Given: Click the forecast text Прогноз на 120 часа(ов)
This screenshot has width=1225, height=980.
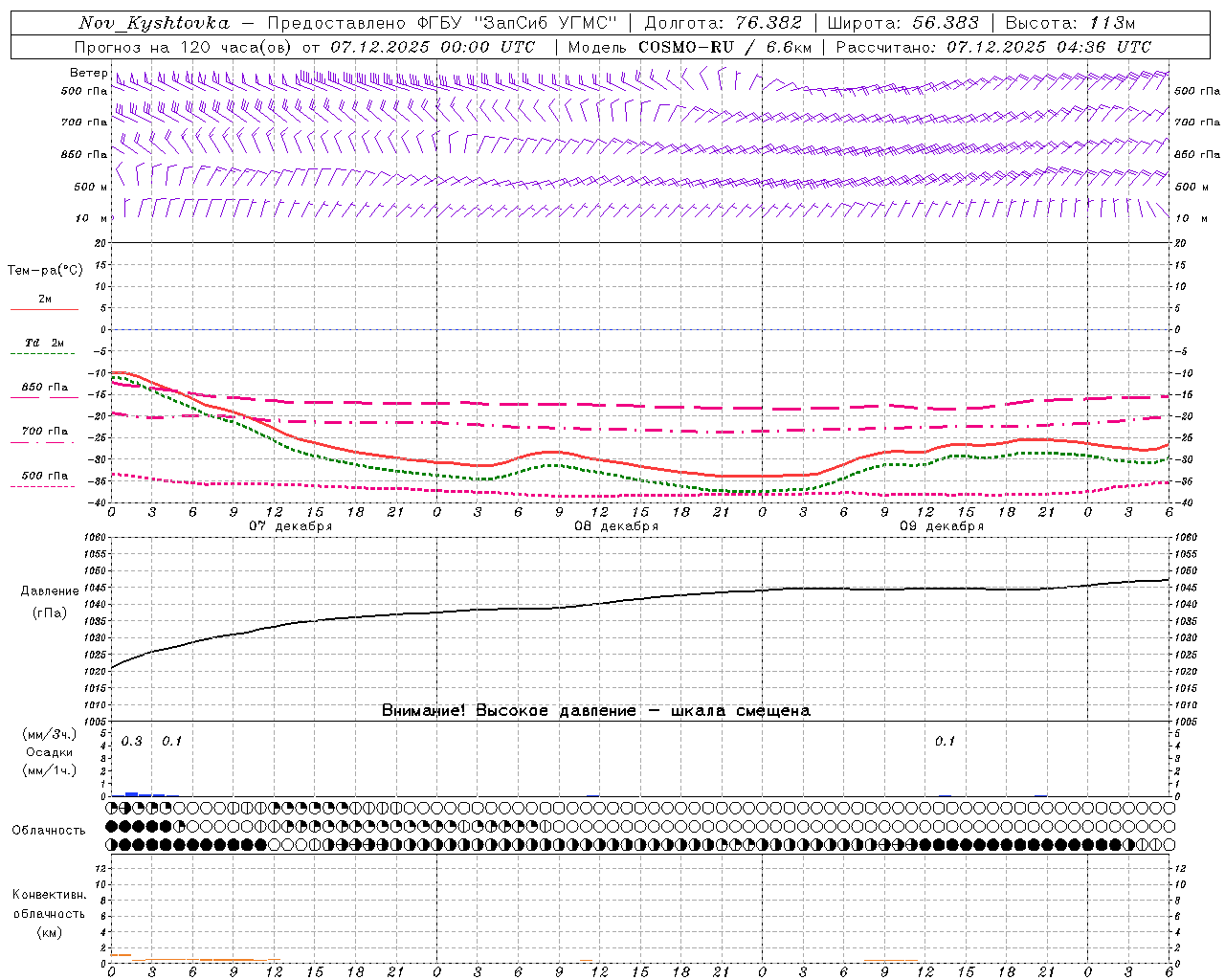Looking at the screenshot, I should tap(185, 47).
